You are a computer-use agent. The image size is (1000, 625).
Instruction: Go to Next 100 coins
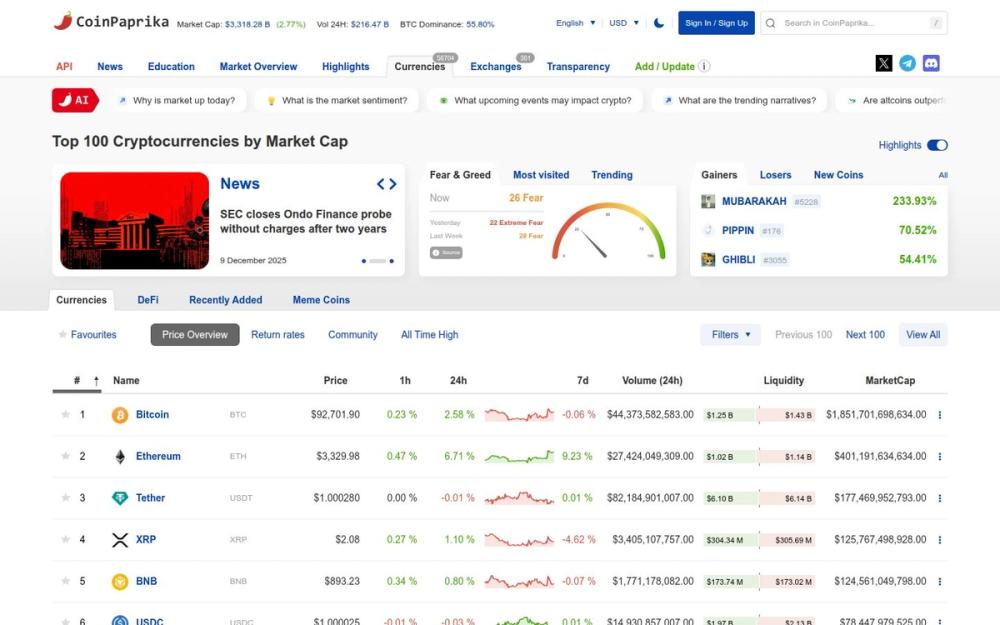coord(865,335)
